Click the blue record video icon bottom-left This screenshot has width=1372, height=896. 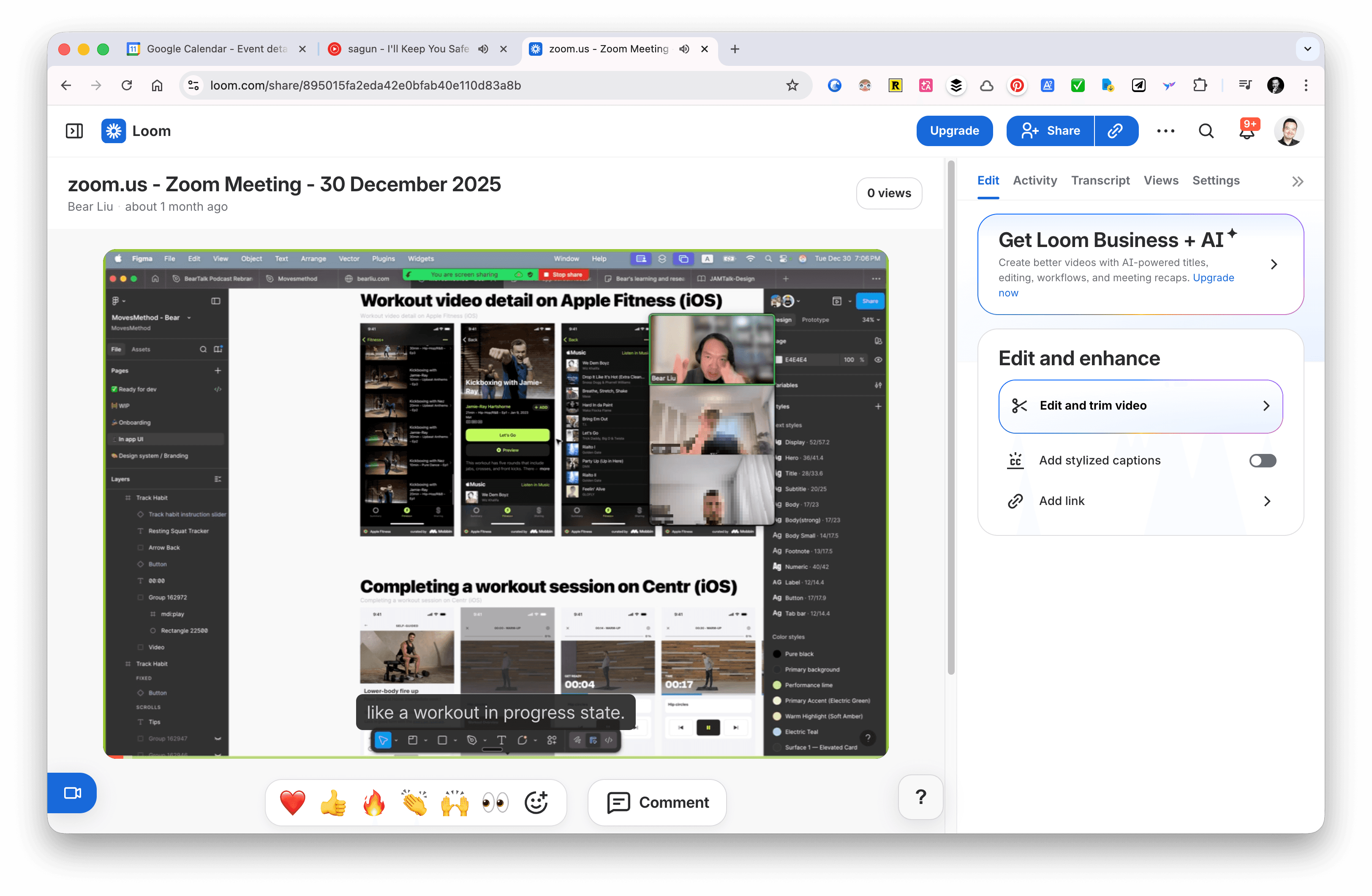click(x=73, y=793)
